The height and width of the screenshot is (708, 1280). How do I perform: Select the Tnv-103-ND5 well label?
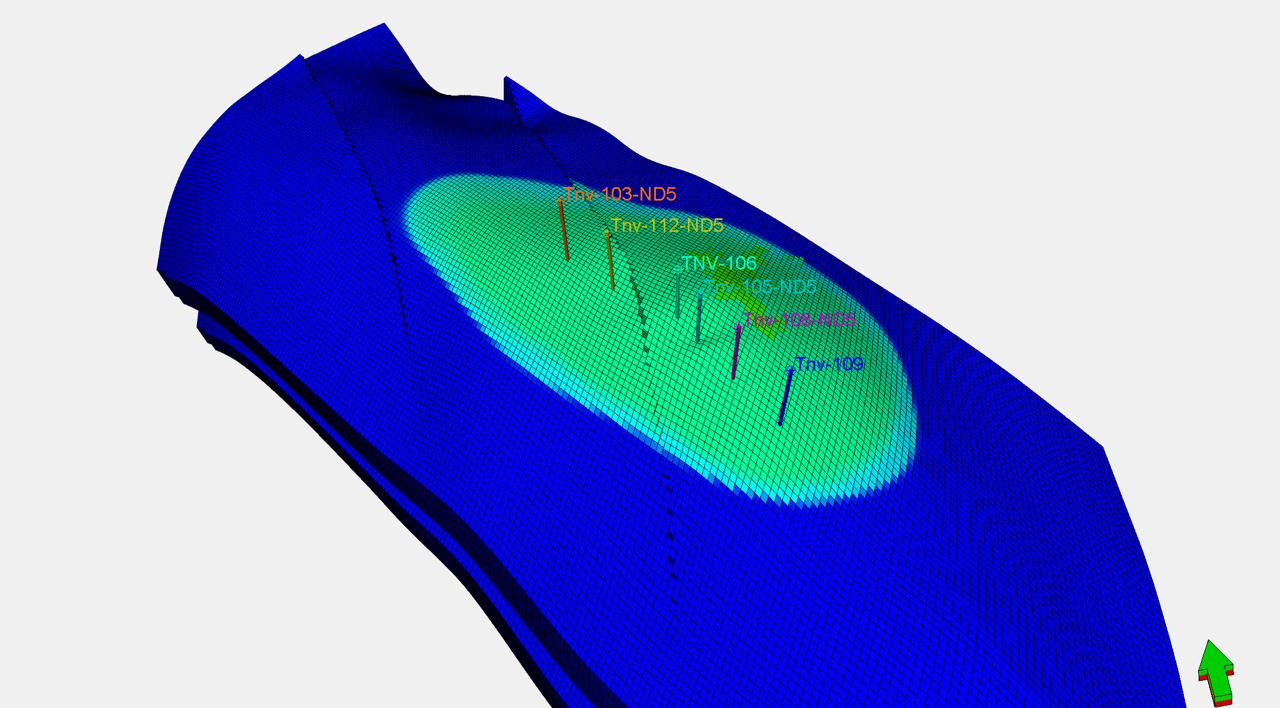(x=620, y=194)
